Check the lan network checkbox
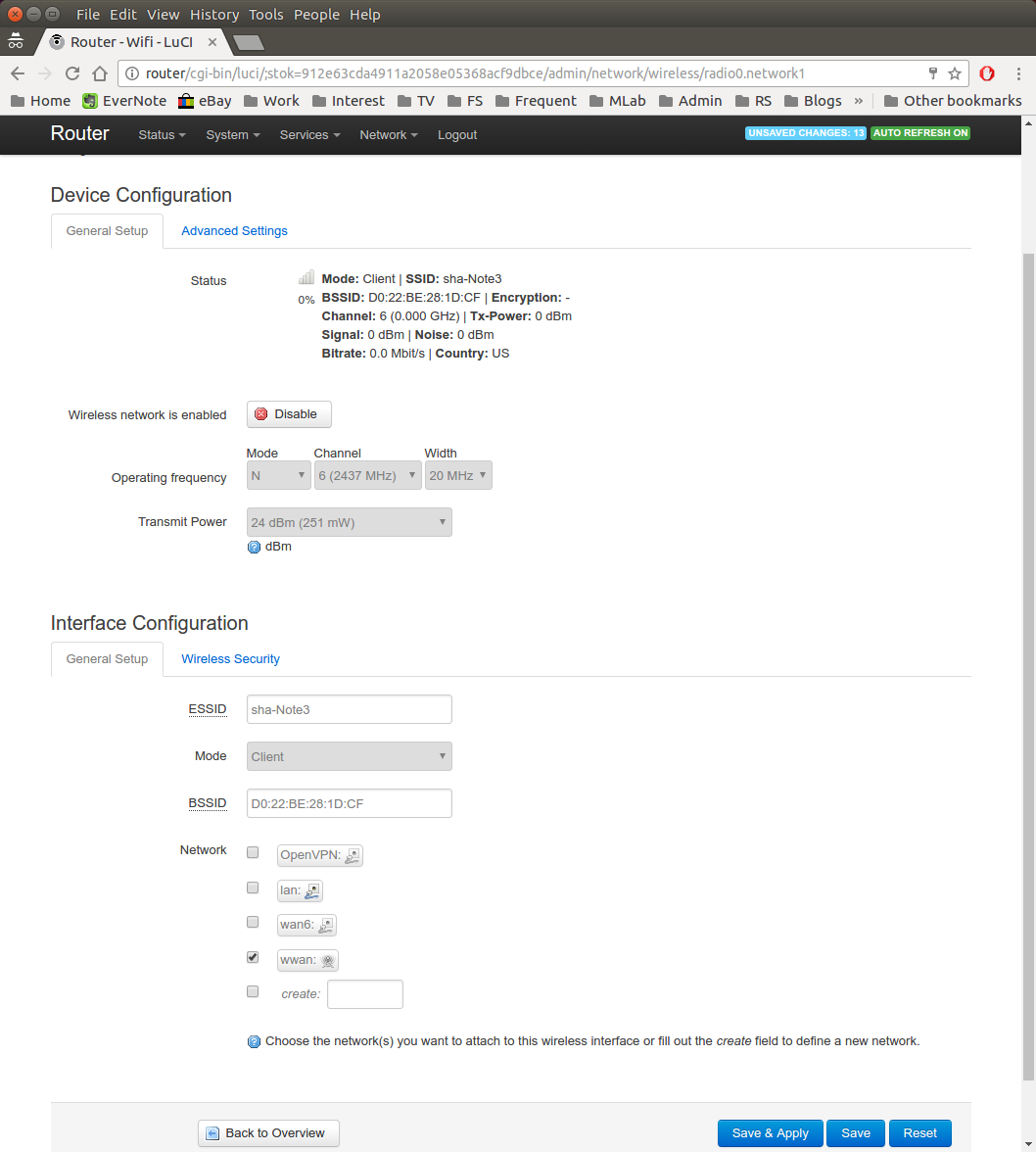Screen dimensions: 1036x1152 coord(253,888)
